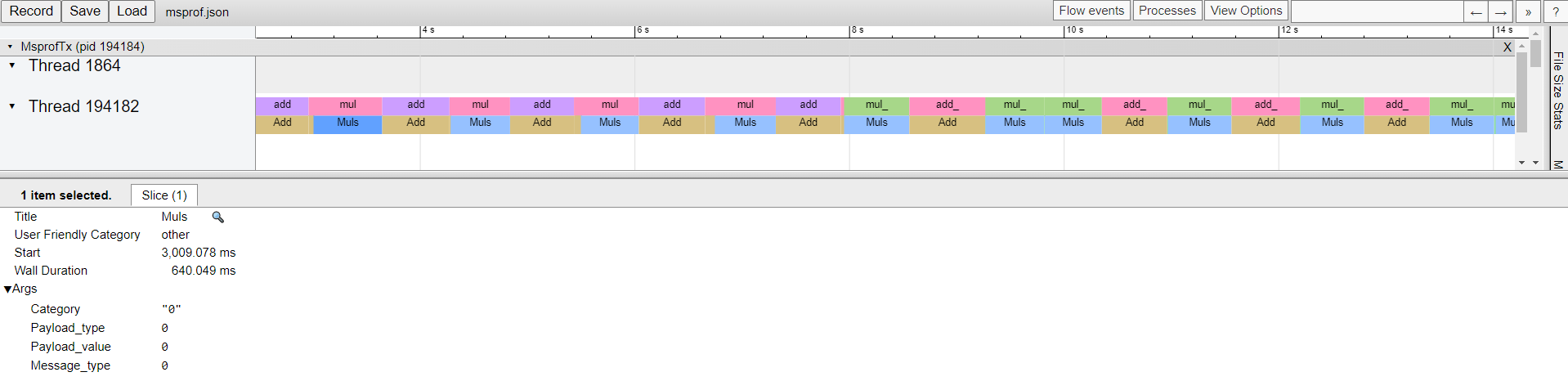1568x381 pixels.
Task: Click Wall Duration value 640.049 ms
Action: pos(204,271)
